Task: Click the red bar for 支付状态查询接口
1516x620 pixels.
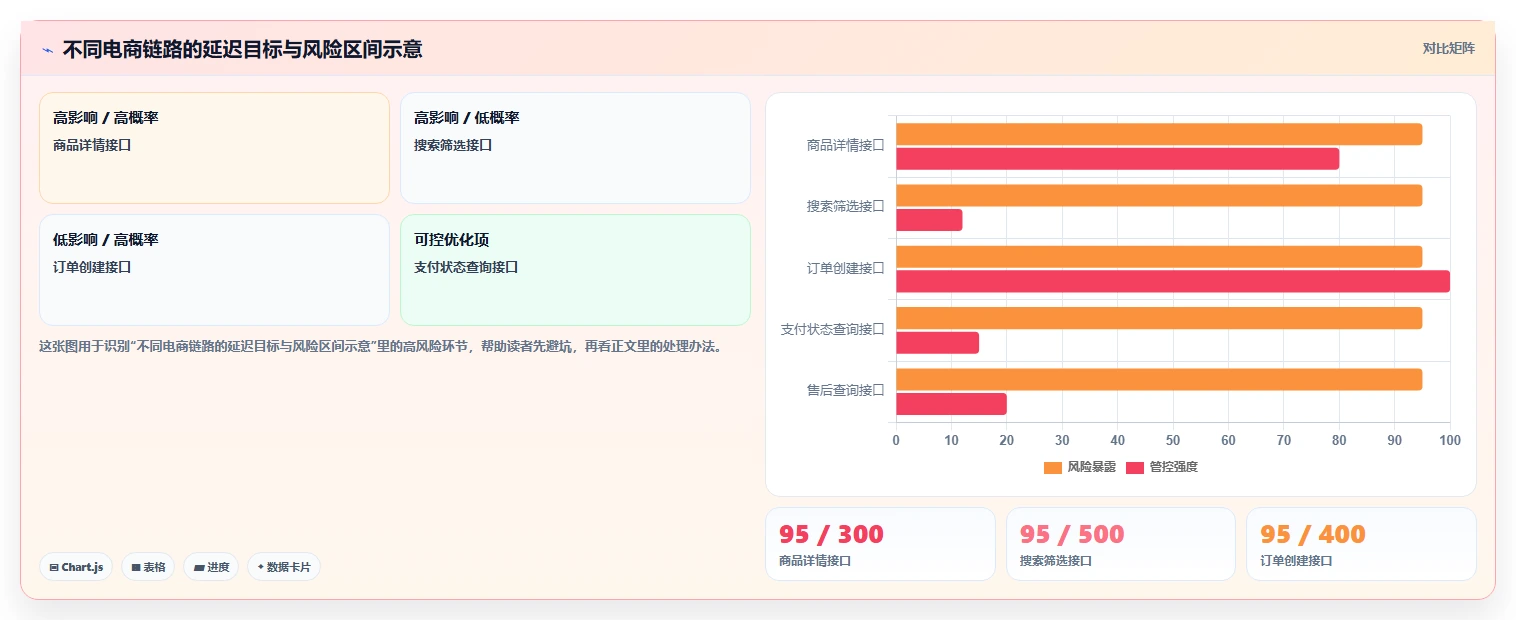Action: coord(937,343)
